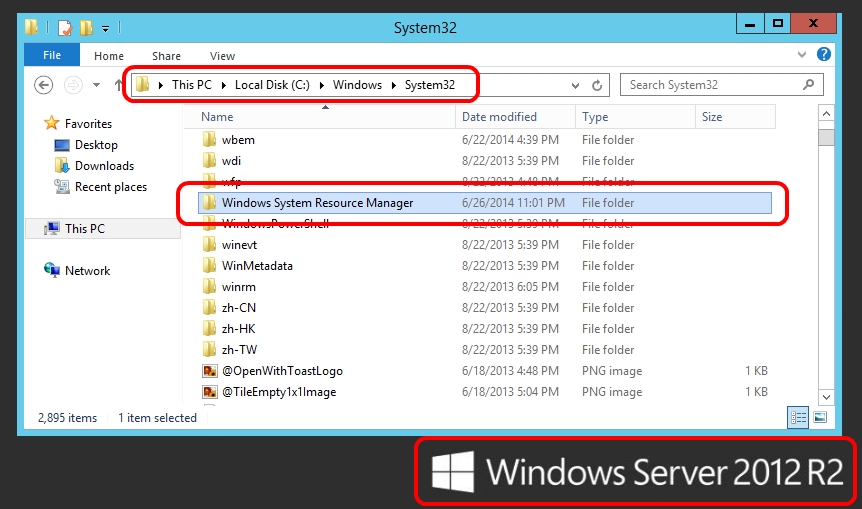Click the scroll down arrow
The width and height of the screenshot is (862, 509).
[826, 397]
